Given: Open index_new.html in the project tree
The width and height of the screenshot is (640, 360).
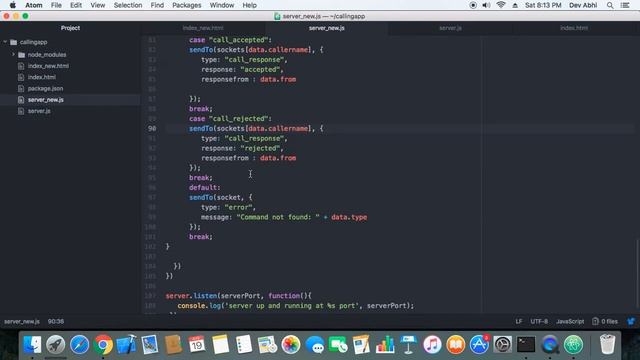Looking at the screenshot, I should coord(48,66).
